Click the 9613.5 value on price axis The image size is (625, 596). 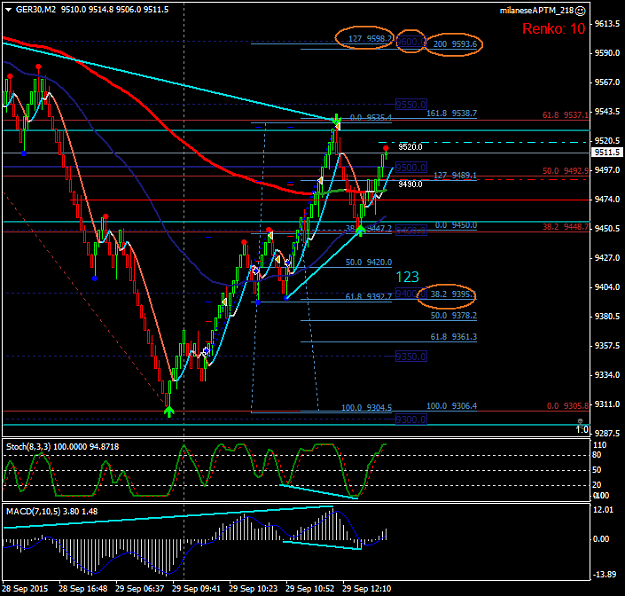[x=607, y=24]
